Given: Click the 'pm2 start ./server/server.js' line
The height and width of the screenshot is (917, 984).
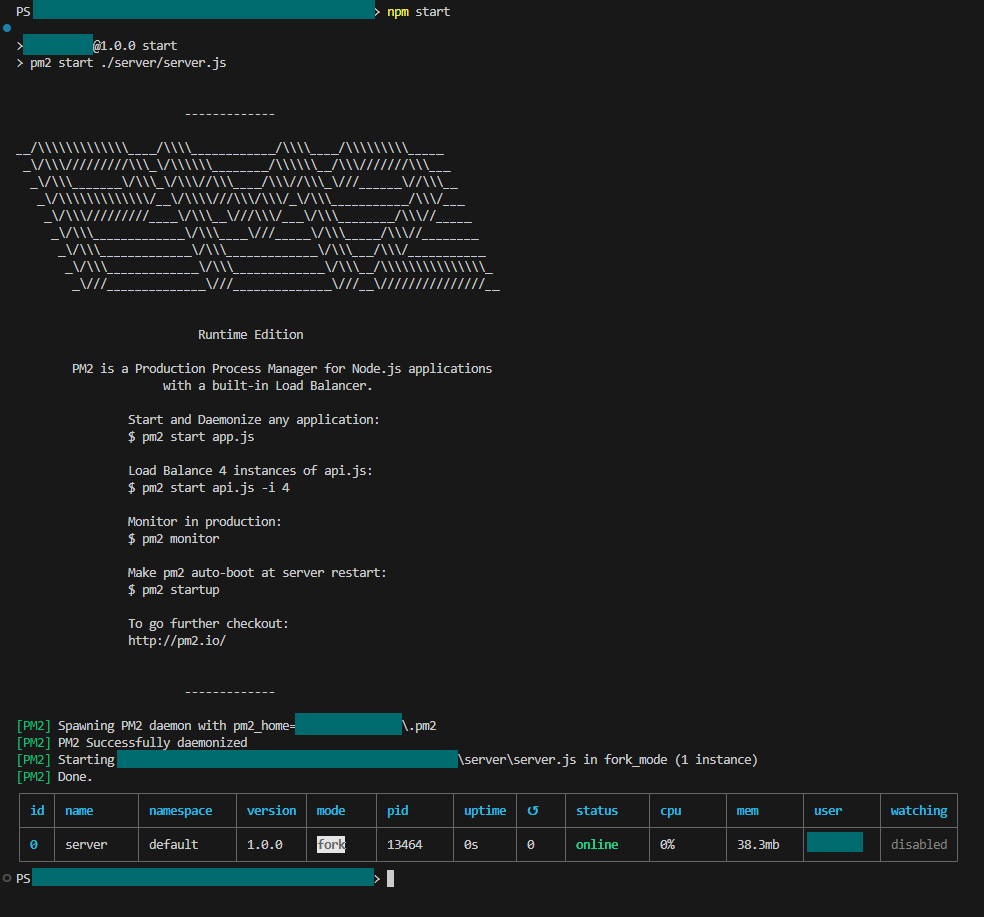Looking at the screenshot, I should (x=128, y=63).
